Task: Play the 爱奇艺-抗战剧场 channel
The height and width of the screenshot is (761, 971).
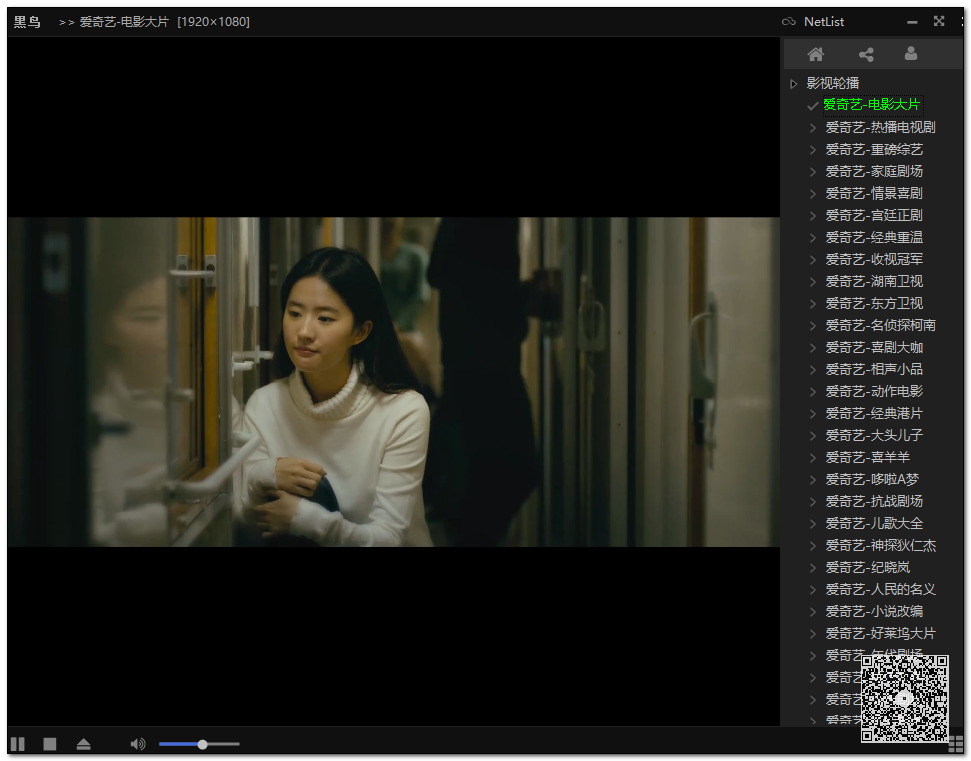Action: coord(874,502)
